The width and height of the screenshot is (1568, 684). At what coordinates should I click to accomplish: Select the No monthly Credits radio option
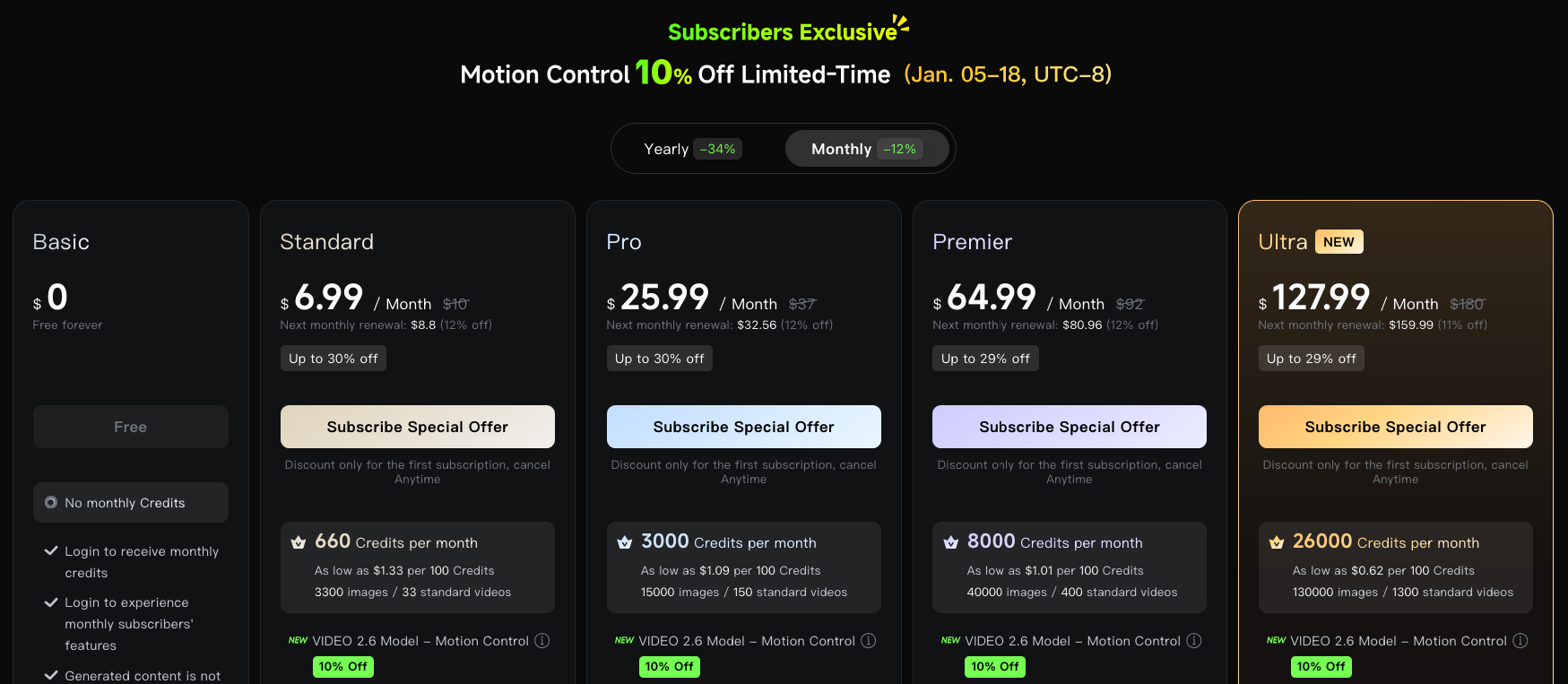51,502
